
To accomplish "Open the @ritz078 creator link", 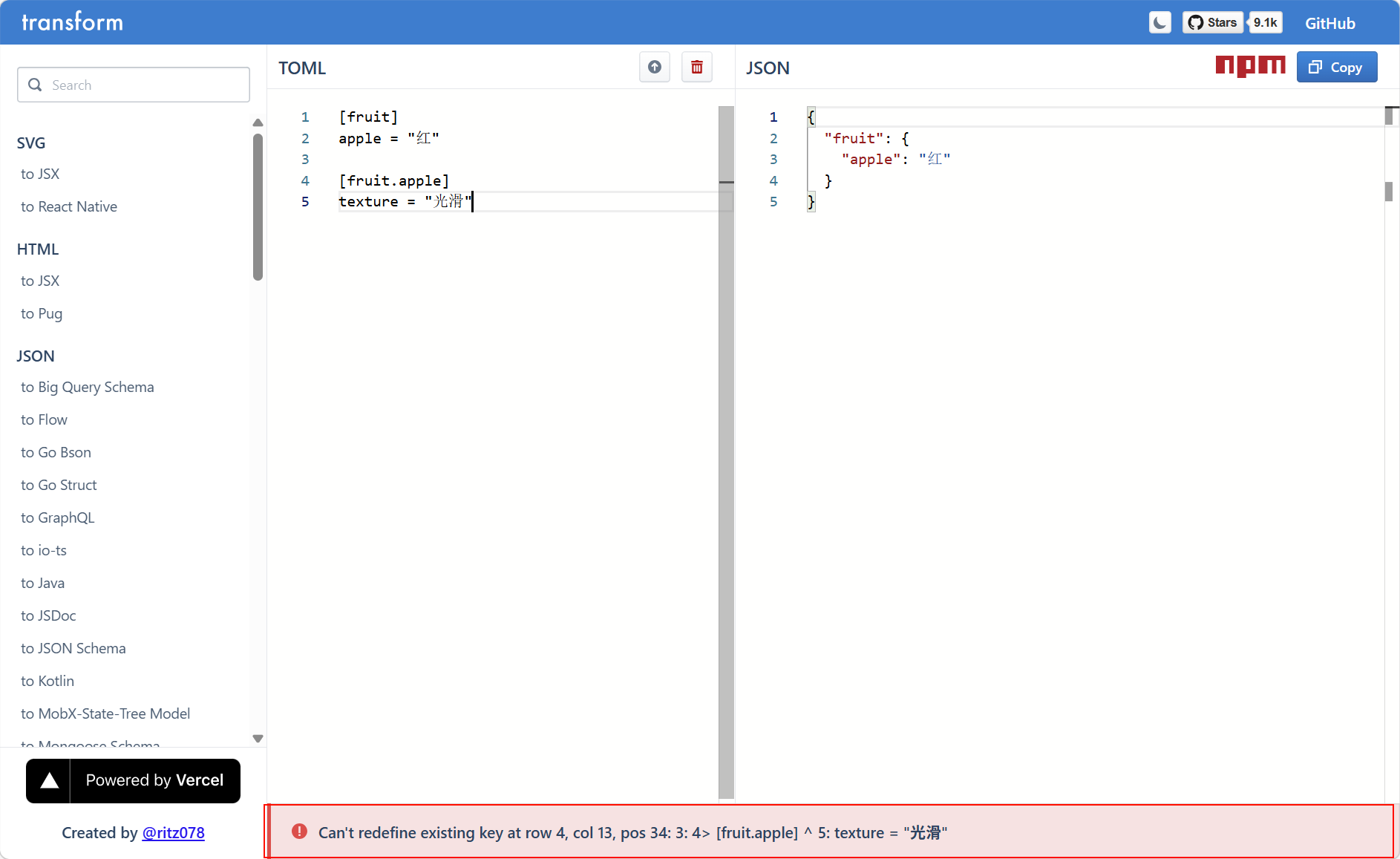I will pyautogui.click(x=173, y=833).
